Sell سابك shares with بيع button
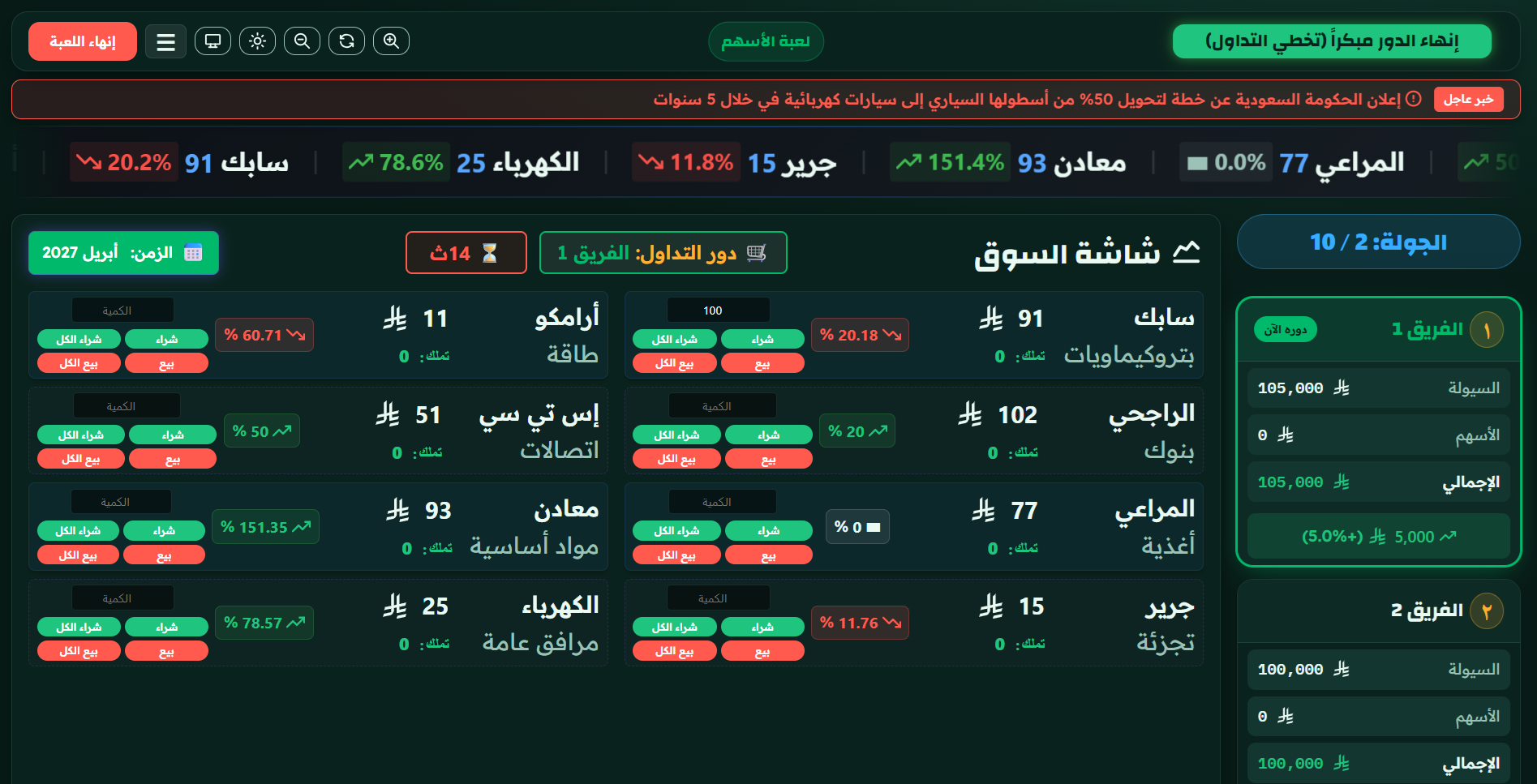This screenshot has height=784, width=1537. 762,363
